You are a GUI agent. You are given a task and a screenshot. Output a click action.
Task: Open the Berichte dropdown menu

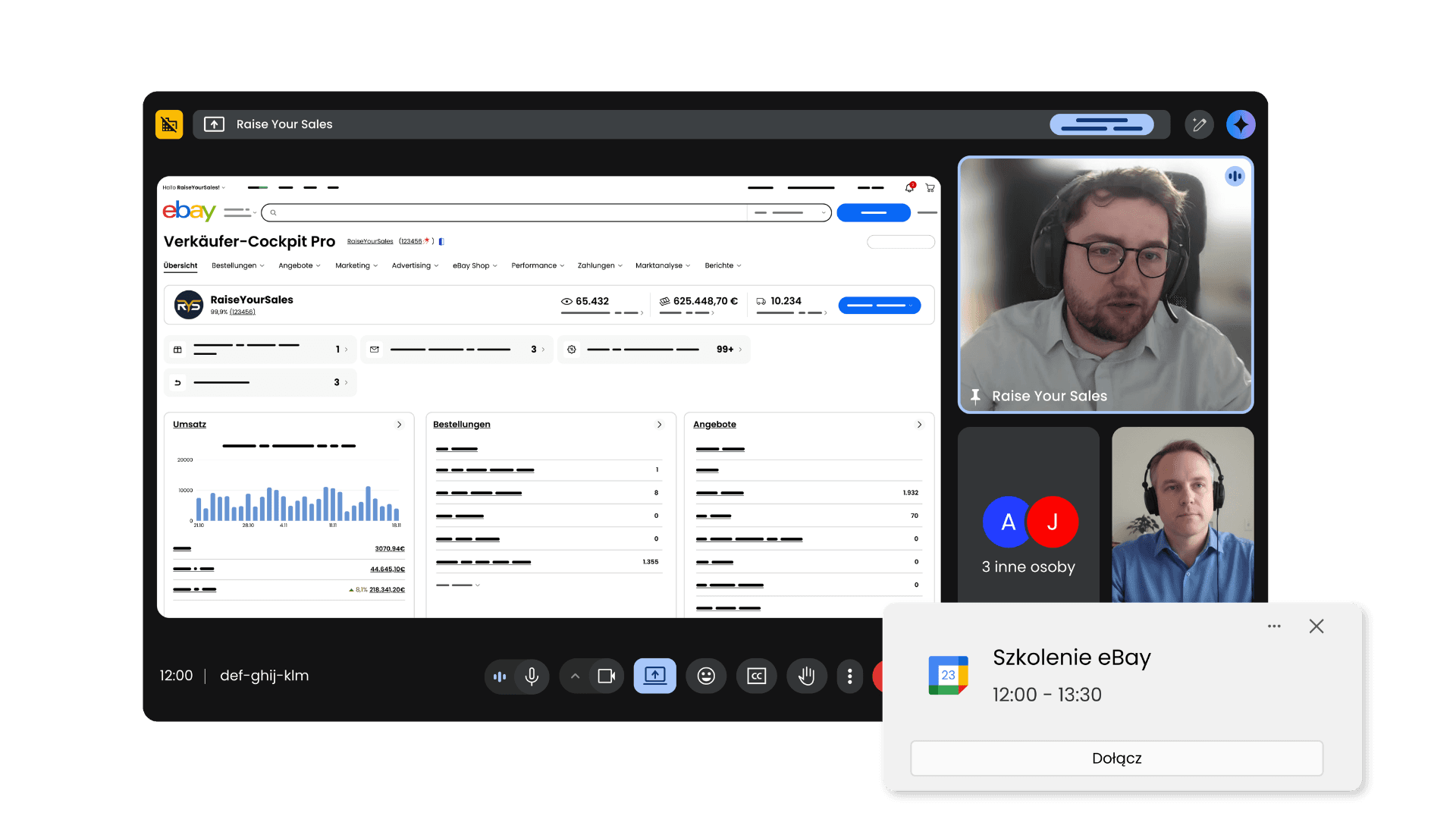point(723,265)
